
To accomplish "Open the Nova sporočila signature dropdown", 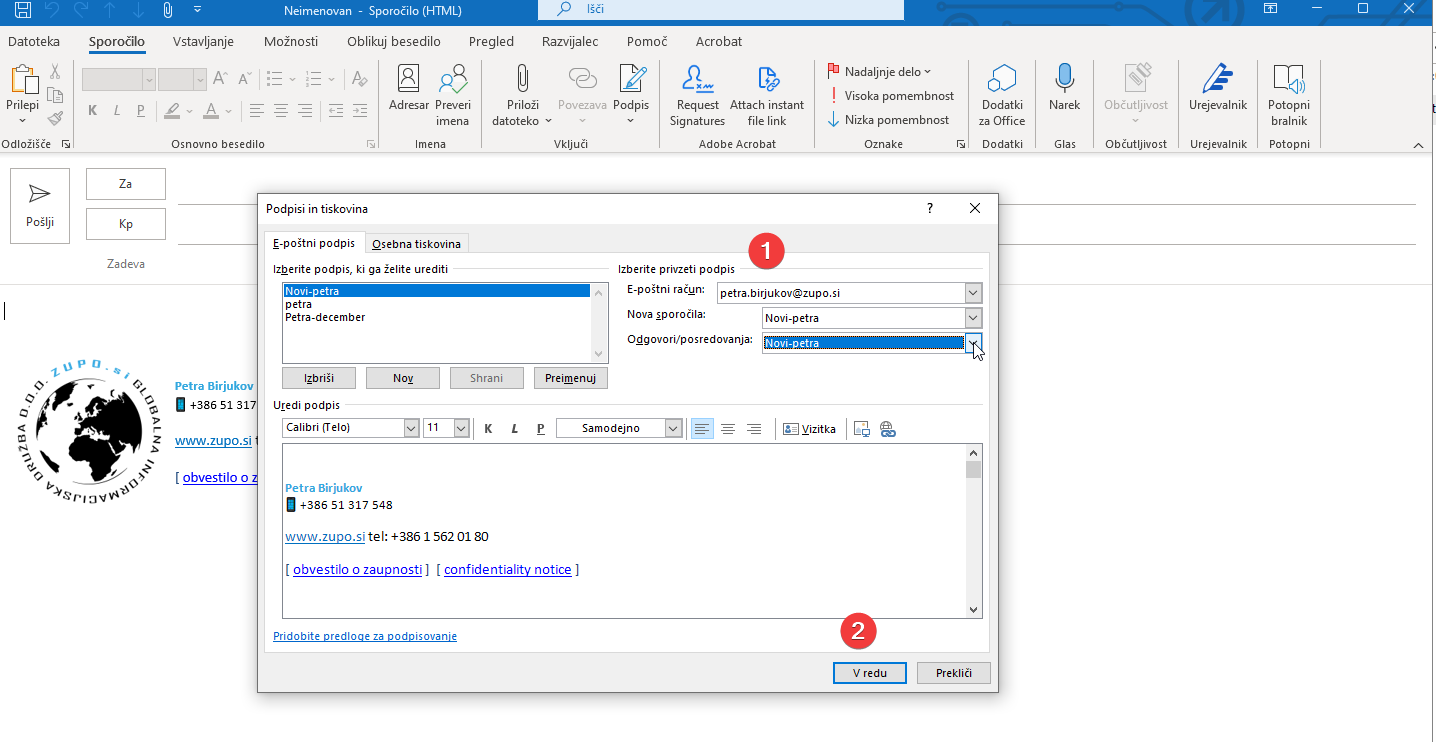I will pos(974,318).
